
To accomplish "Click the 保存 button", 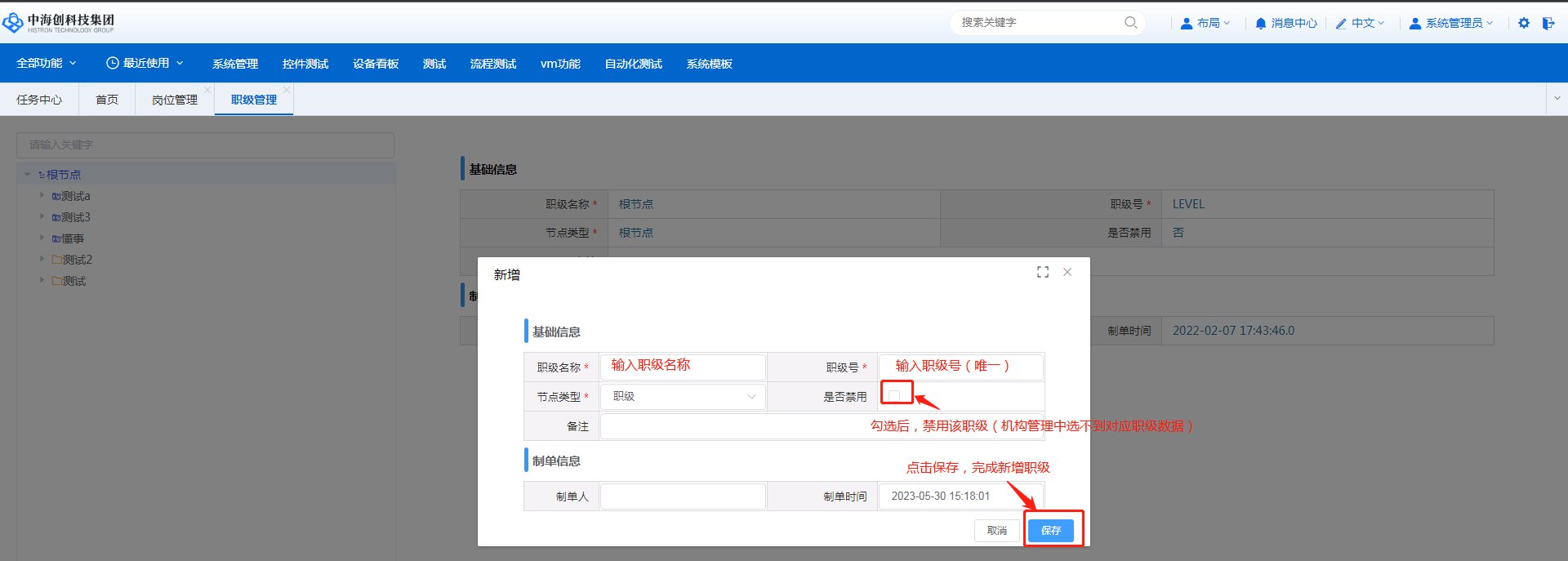I will (1050, 531).
